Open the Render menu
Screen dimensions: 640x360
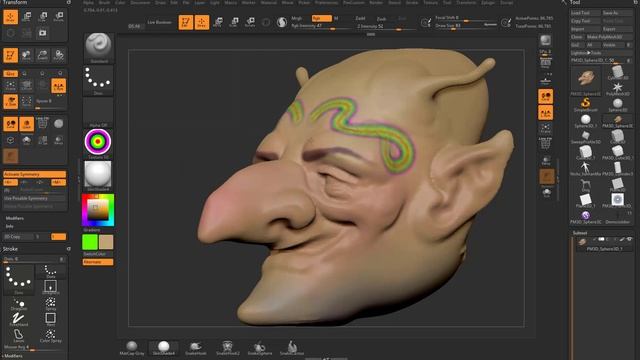click(x=376, y=2)
